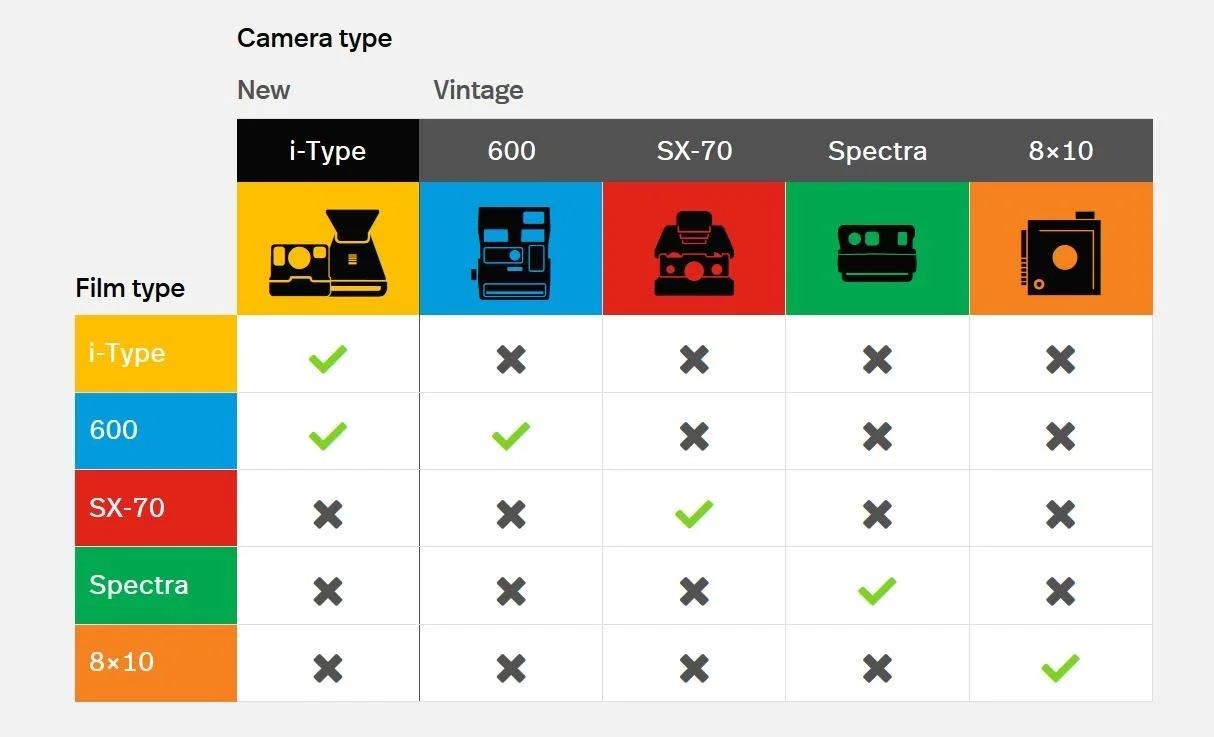Click checkmark for i-Type film in i-Type camera

[327, 358]
